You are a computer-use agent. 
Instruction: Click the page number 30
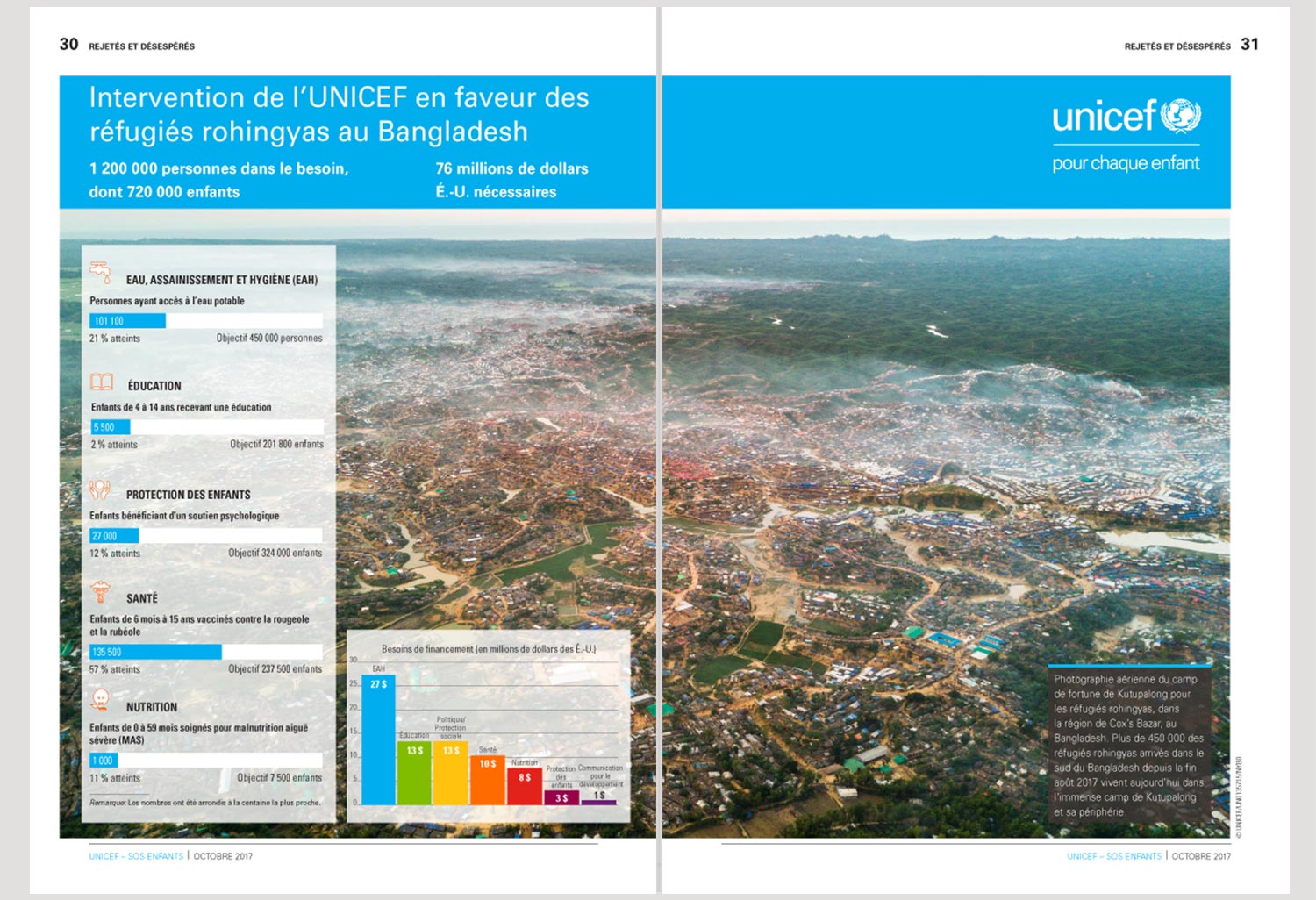point(68,44)
